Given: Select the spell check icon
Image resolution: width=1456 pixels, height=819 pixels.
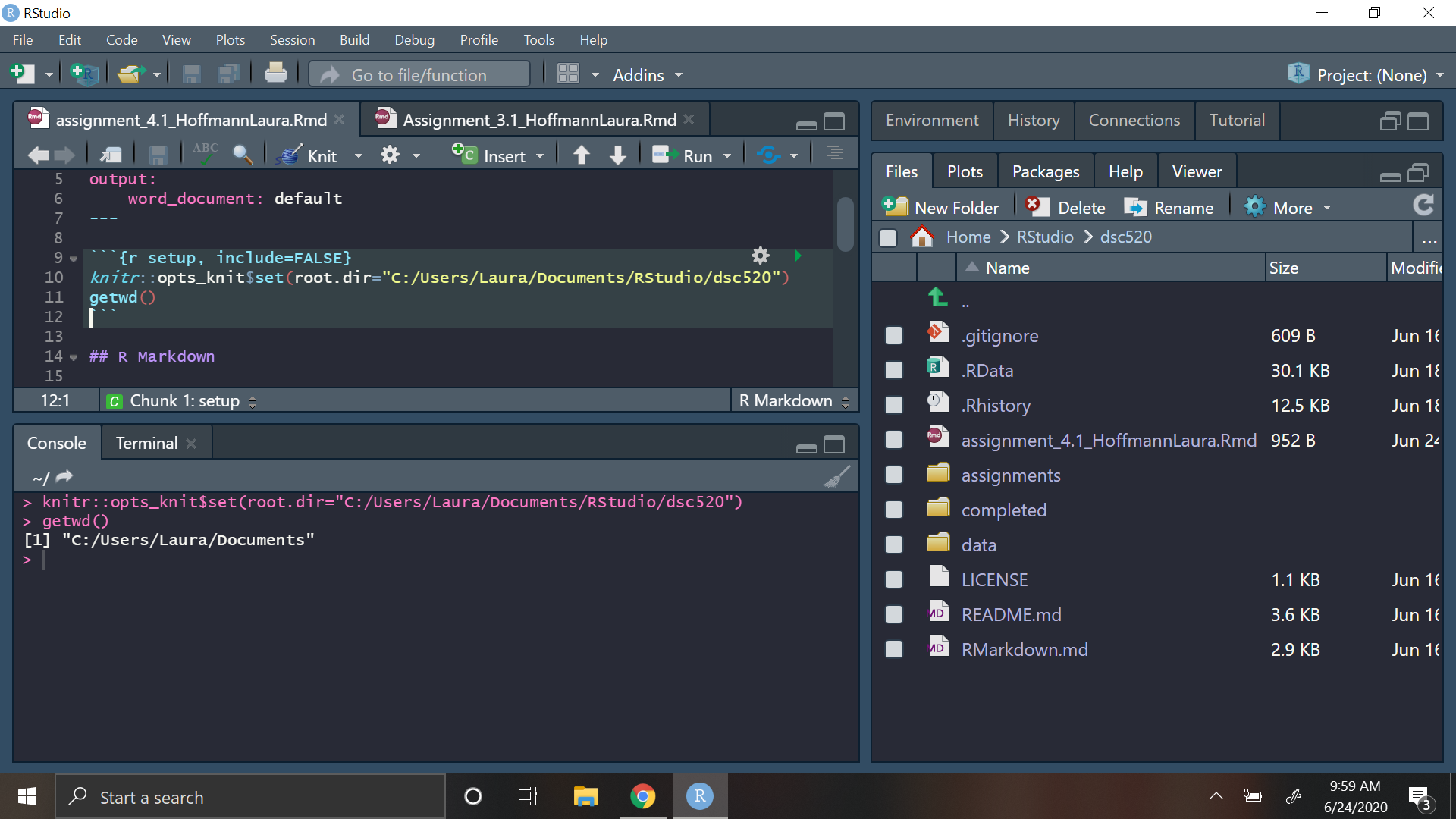Looking at the screenshot, I should point(205,153).
